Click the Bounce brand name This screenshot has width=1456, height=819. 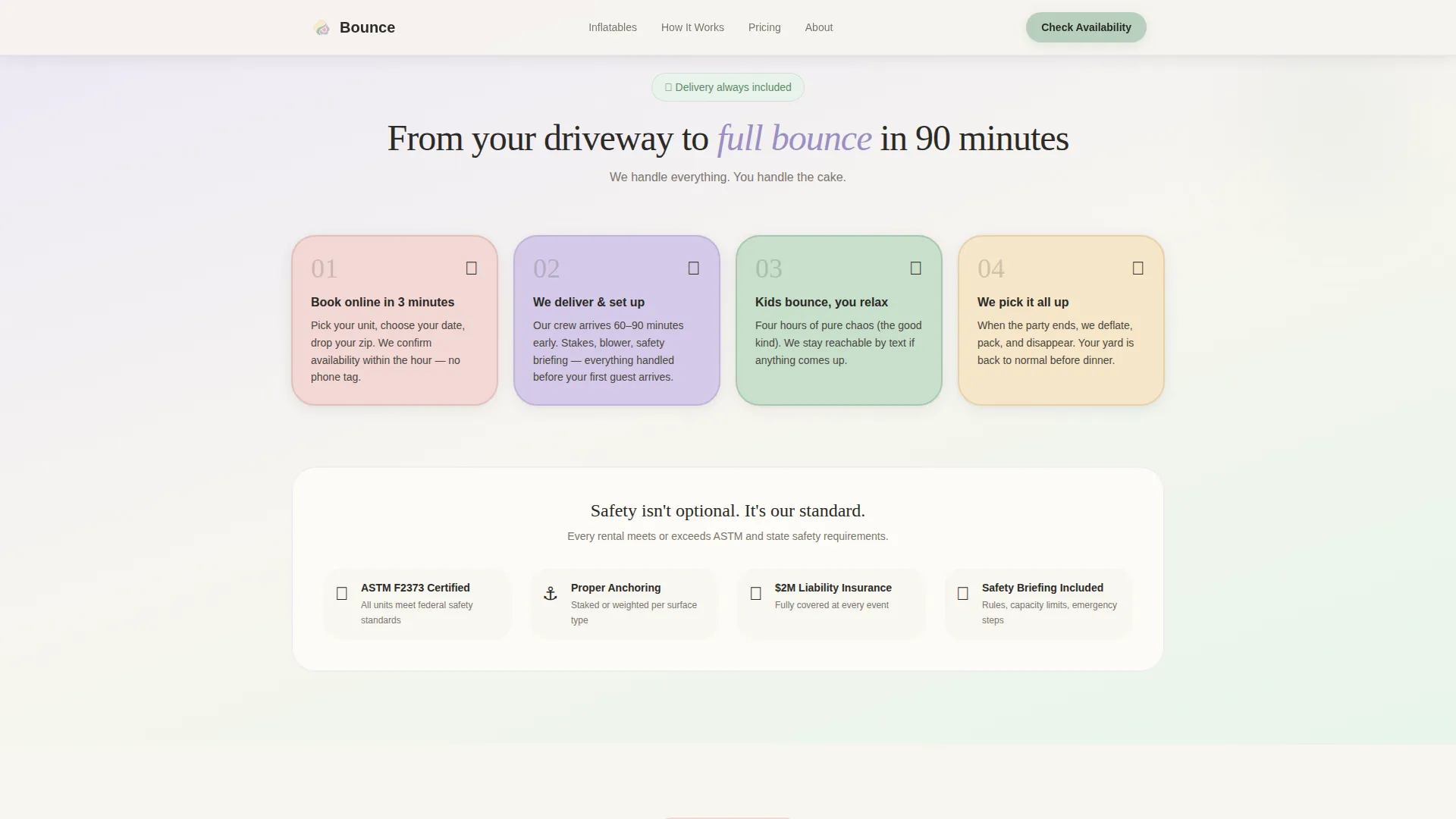(367, 27)
